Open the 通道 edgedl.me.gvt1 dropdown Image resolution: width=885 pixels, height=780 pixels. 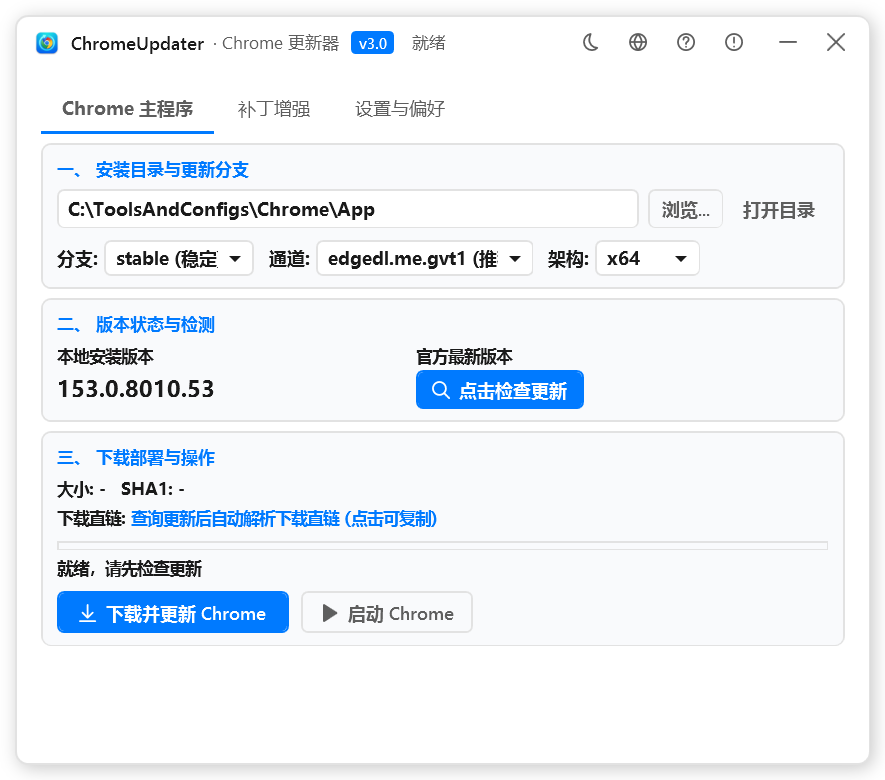[x=424, y=258]
